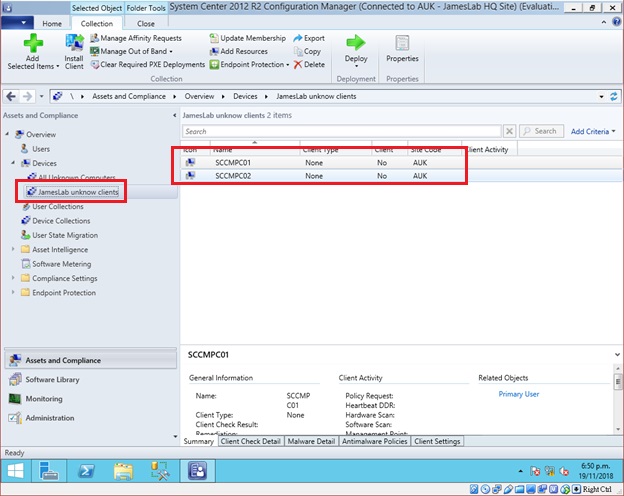
Task: Sort by the Client Activity column header
Action: 489,150
